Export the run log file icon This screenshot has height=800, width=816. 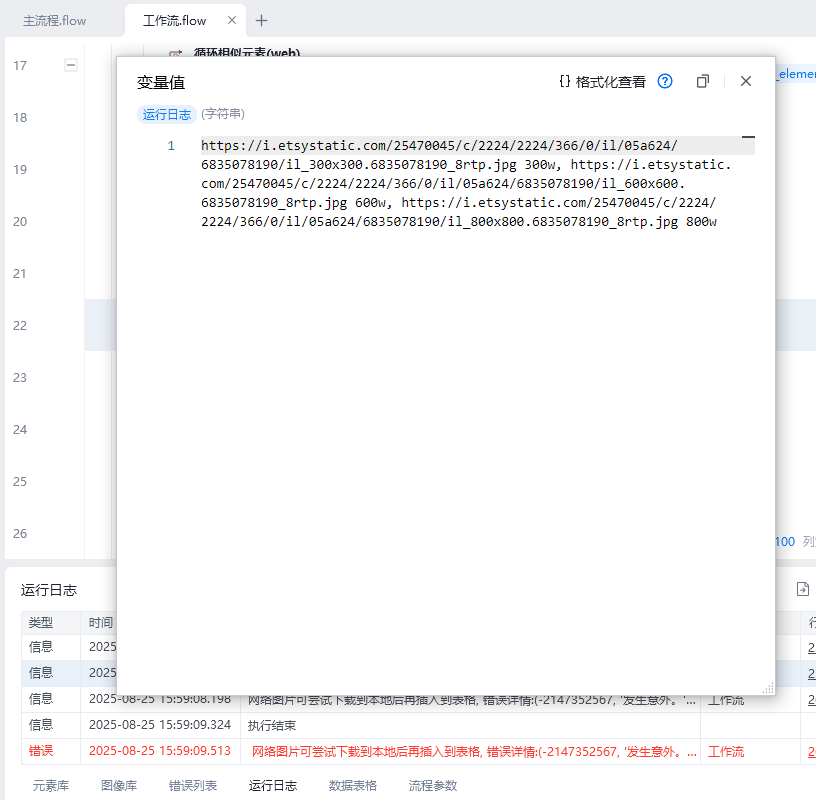click(x=803, y=589)
